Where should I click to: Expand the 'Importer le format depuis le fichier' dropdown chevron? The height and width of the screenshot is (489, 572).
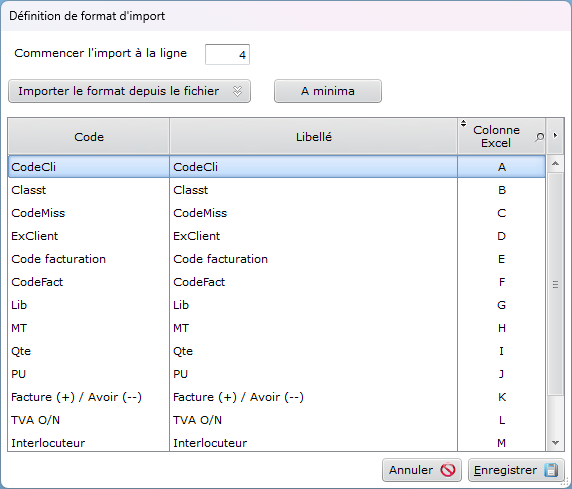click(237, 91)
